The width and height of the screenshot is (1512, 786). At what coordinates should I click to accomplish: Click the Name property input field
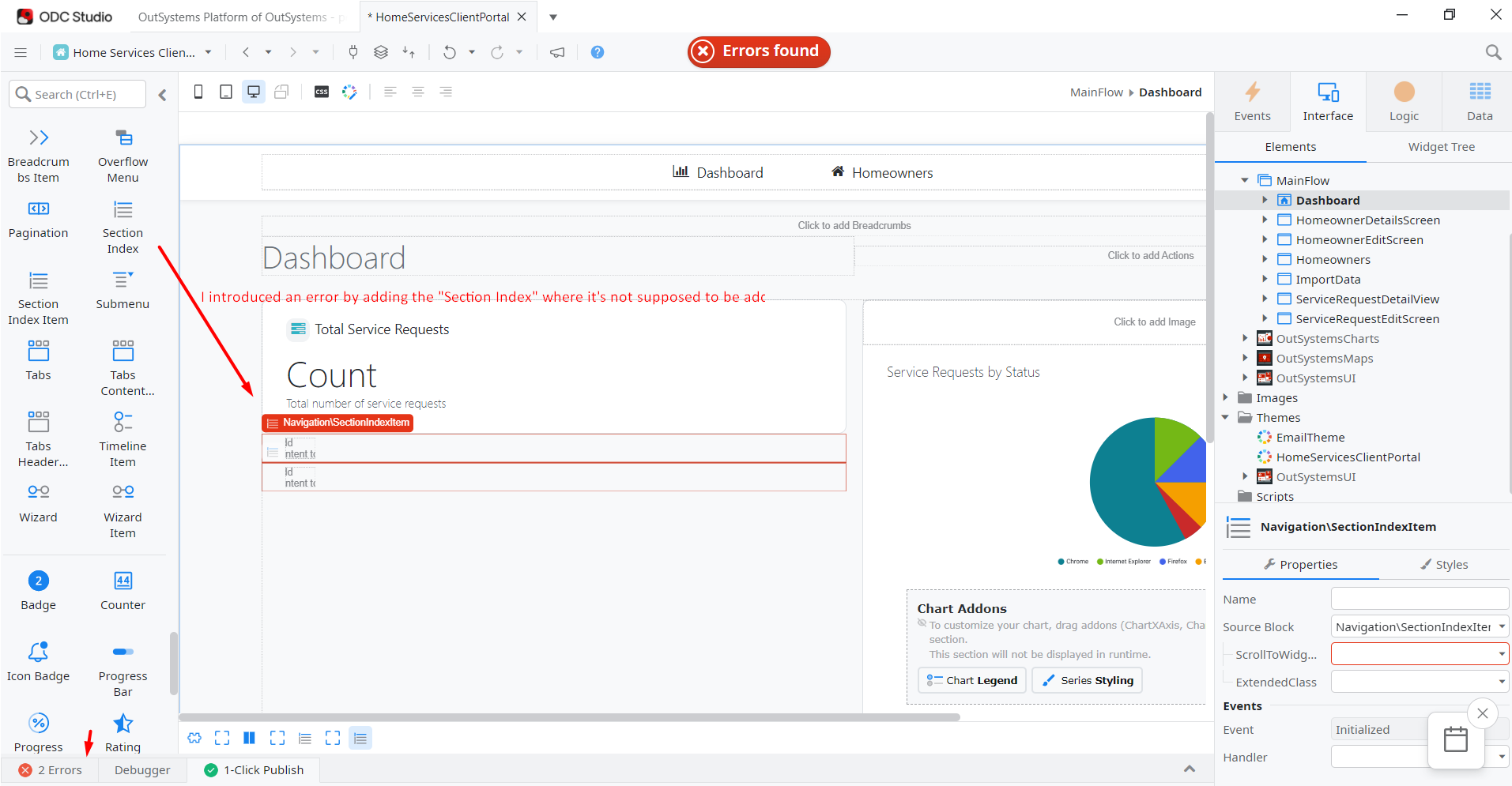click(1420, 599)
